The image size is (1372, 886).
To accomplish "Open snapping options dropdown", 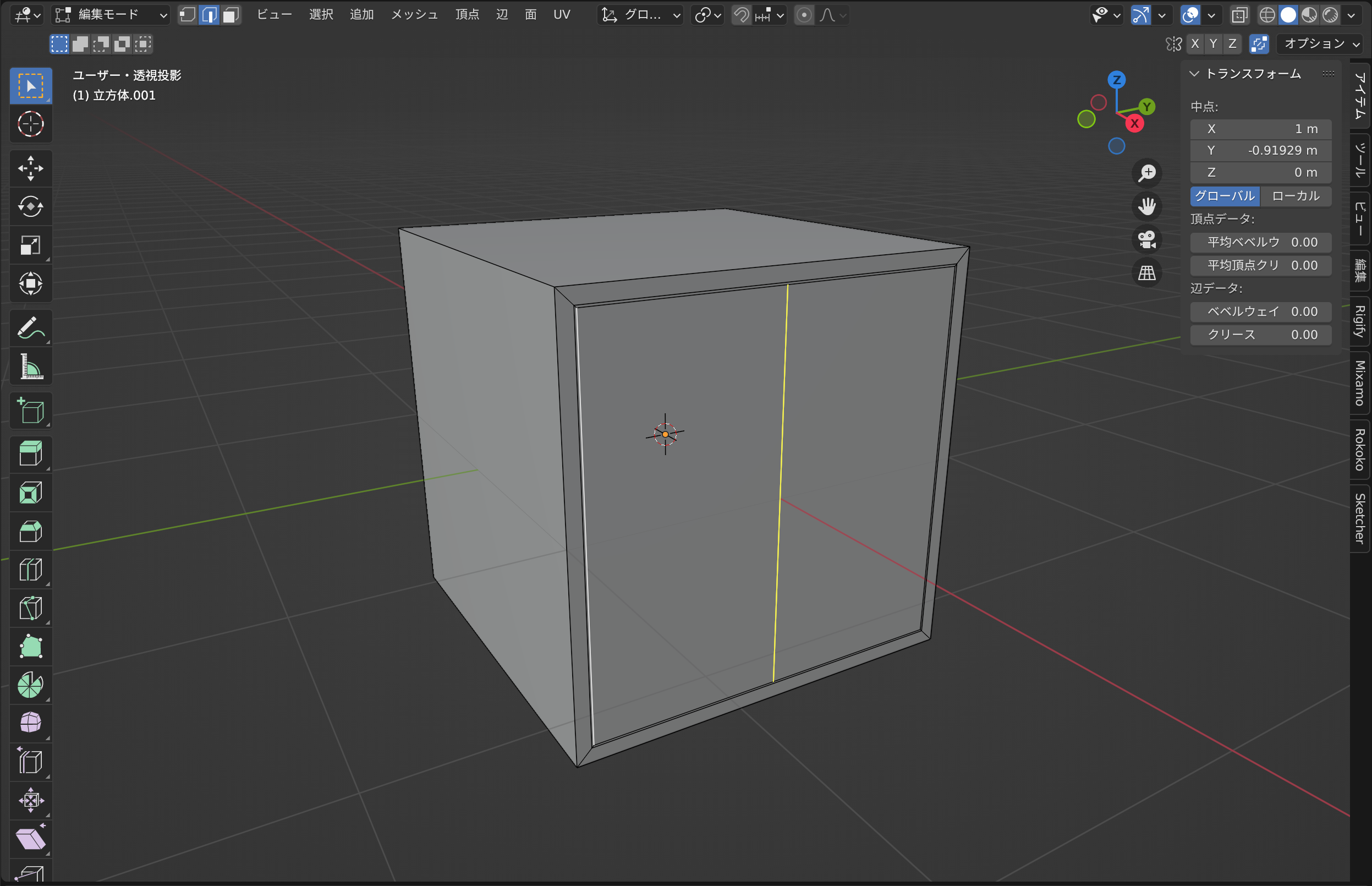I will [770, 14].
